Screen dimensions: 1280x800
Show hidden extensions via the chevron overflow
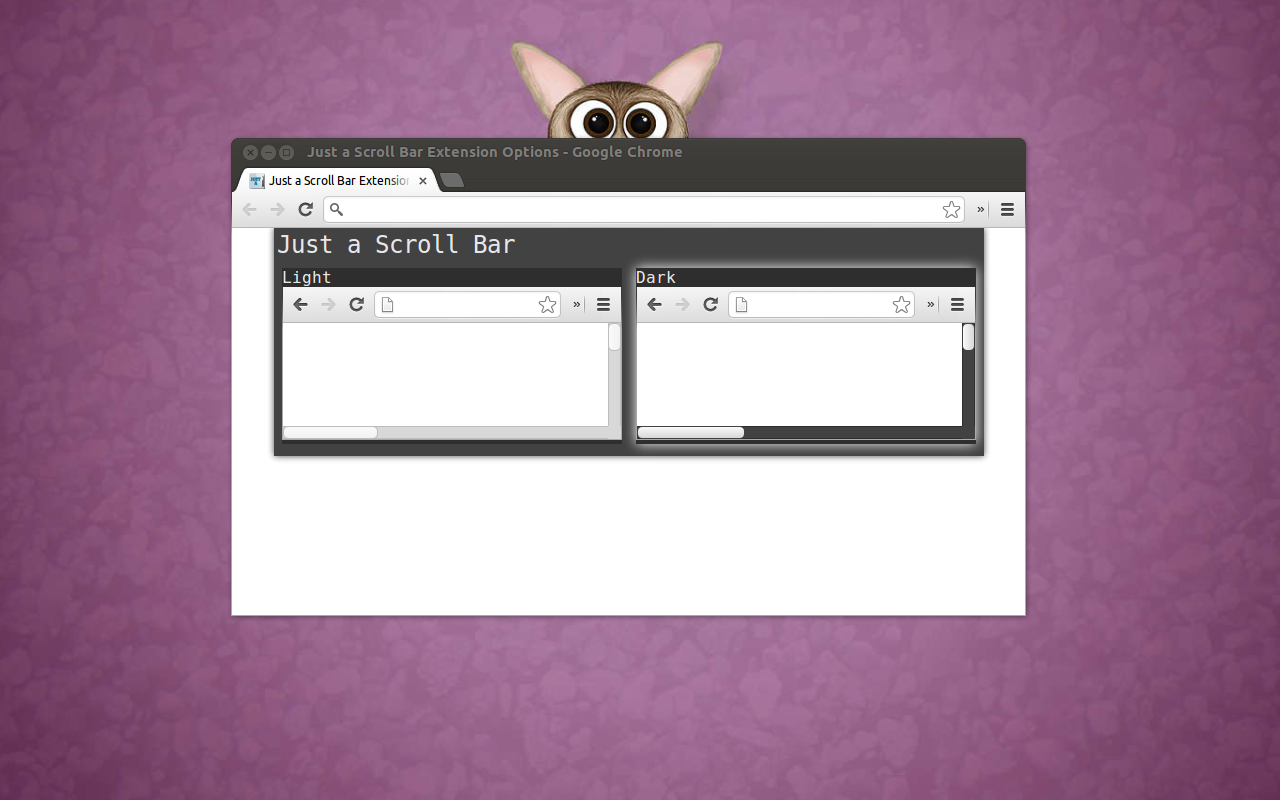tap(981, 210)
